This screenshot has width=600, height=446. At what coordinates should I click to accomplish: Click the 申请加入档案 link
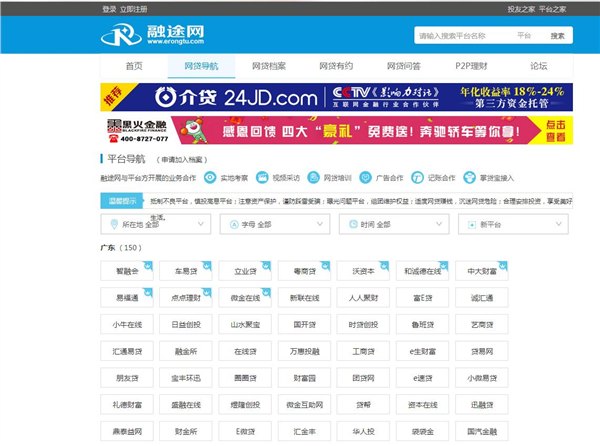(182, 160)
